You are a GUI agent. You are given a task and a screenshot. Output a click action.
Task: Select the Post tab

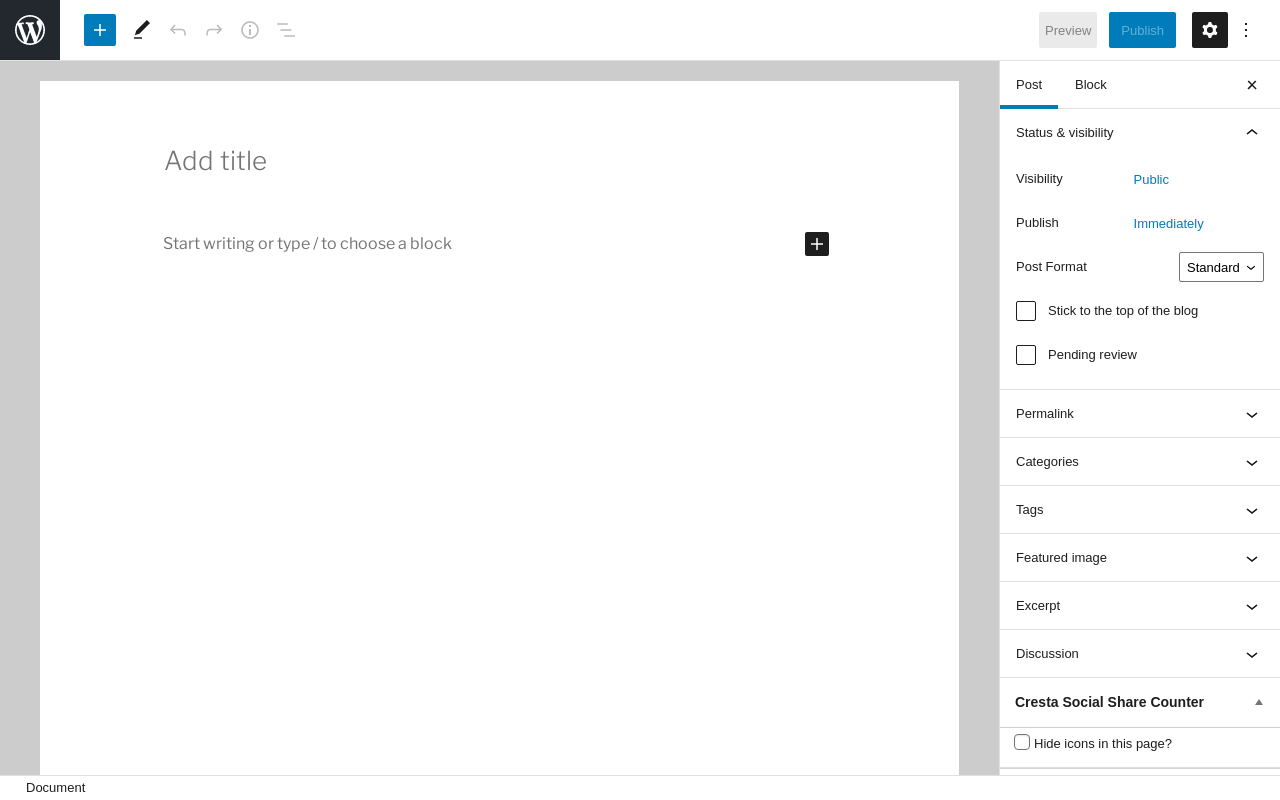coord(1029,85)
